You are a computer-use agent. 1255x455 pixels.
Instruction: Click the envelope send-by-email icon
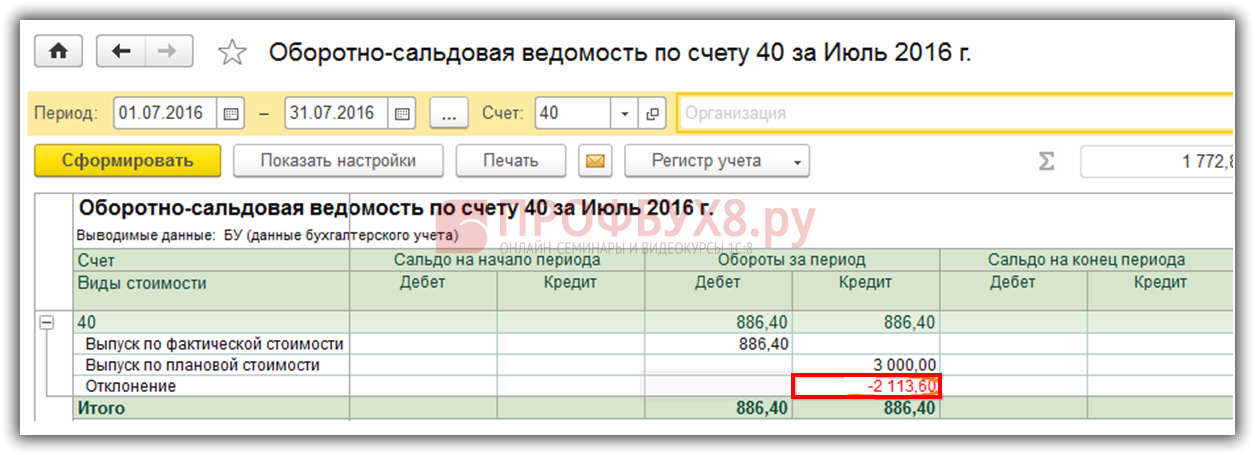595,161
